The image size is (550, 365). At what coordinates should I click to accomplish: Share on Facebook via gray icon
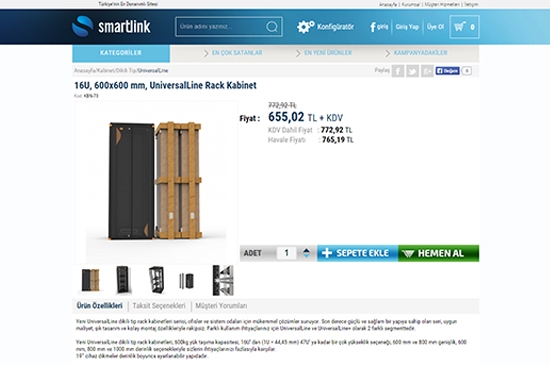pyautogui.click(x=398, y=71)
